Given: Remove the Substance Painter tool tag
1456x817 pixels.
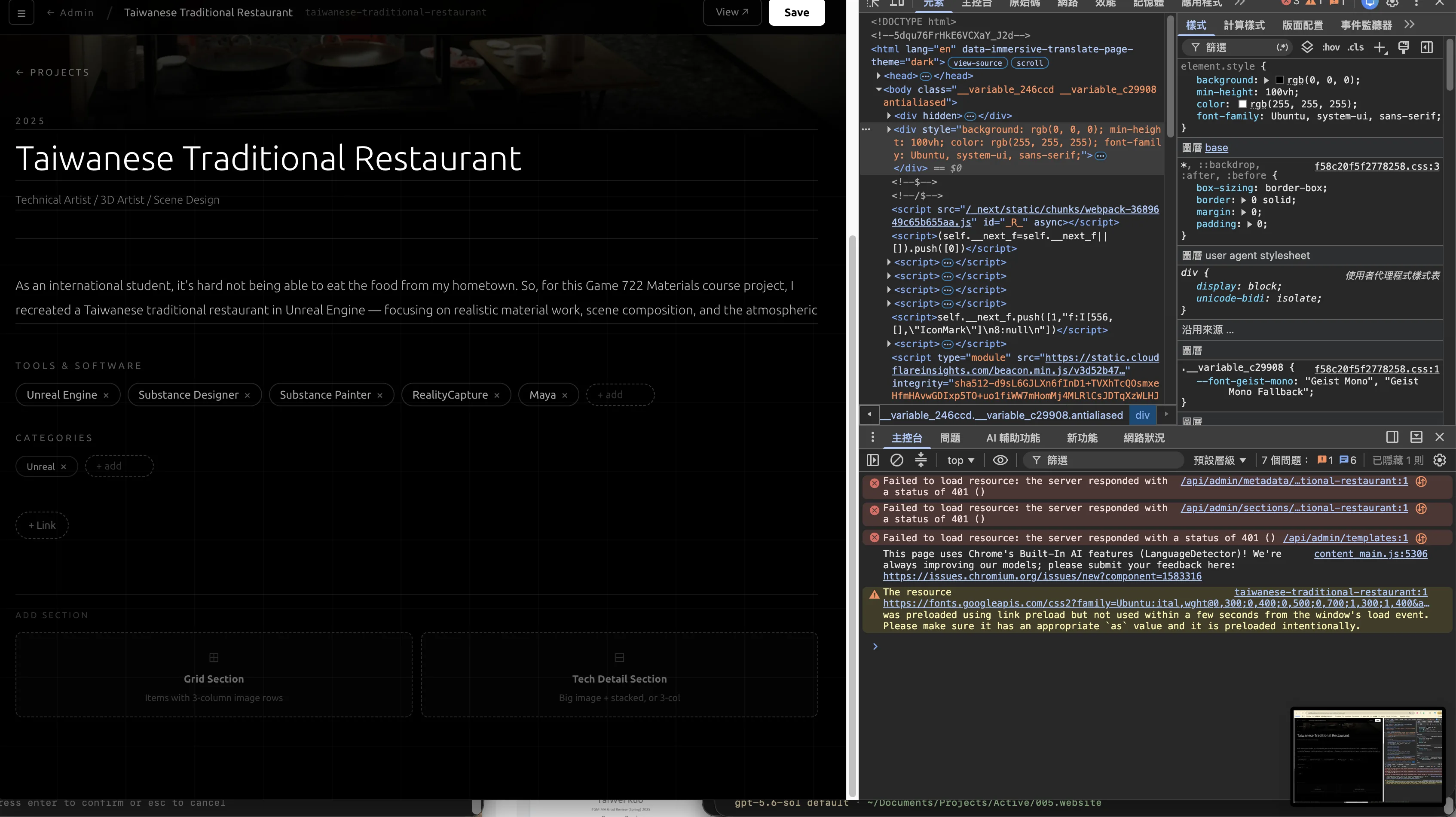Looking at the screenshot, I should coord(380,396).
